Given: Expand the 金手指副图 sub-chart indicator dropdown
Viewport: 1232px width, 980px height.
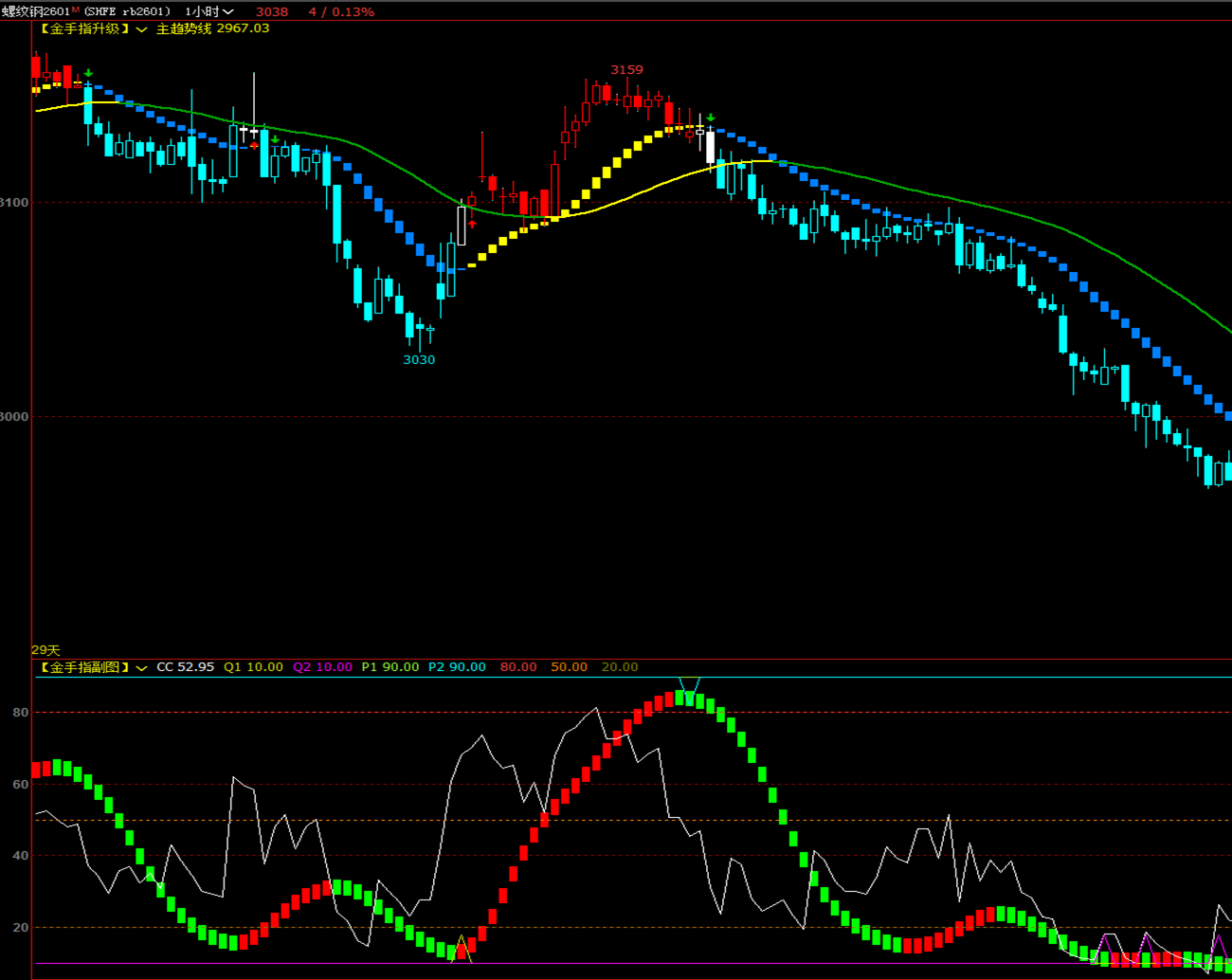Looking at the screenshot, I should 142,668.
